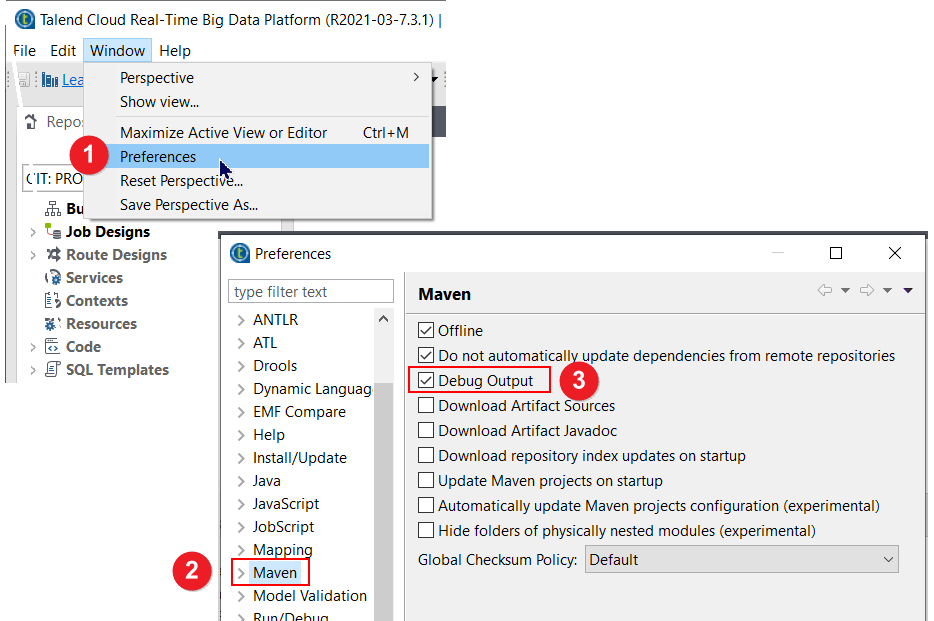Toggle the Debug Output checkbox
This screenshot has height=621, width=934.
coord(427,381)
